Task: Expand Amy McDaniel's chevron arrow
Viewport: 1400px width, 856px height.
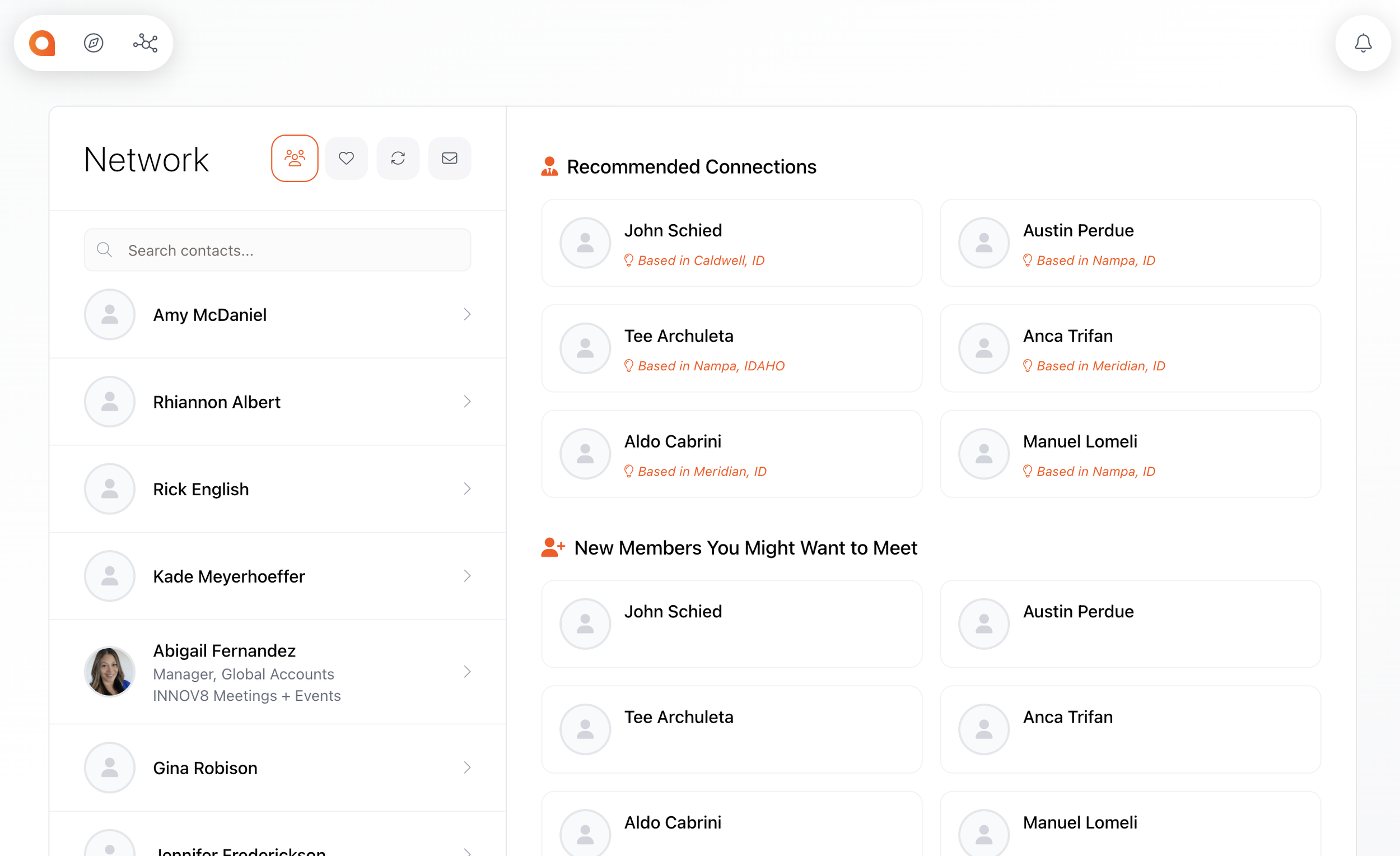Action: coord(467,314)
